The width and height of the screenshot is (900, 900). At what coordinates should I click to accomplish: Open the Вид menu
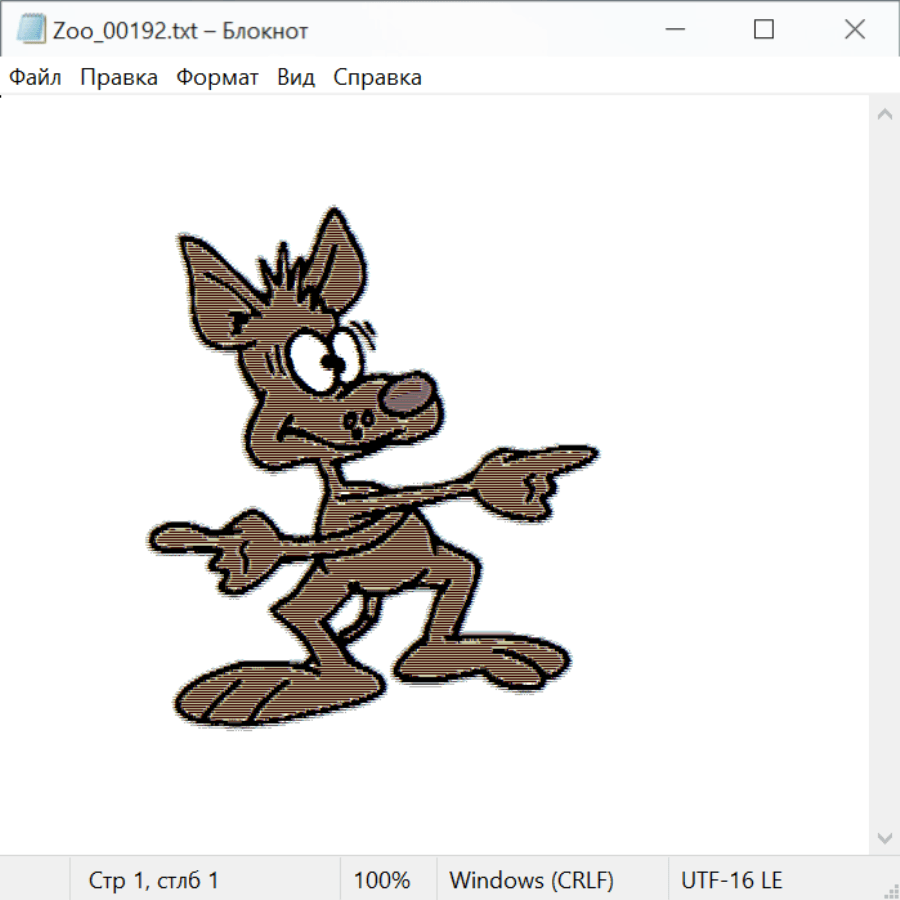click(x=296, y=78)
